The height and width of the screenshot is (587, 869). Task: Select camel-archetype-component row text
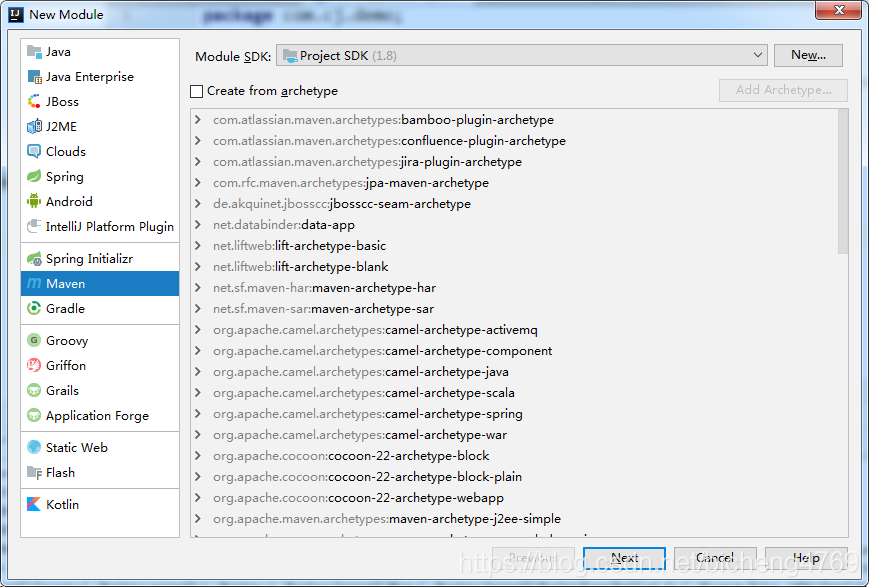point(382,351)
